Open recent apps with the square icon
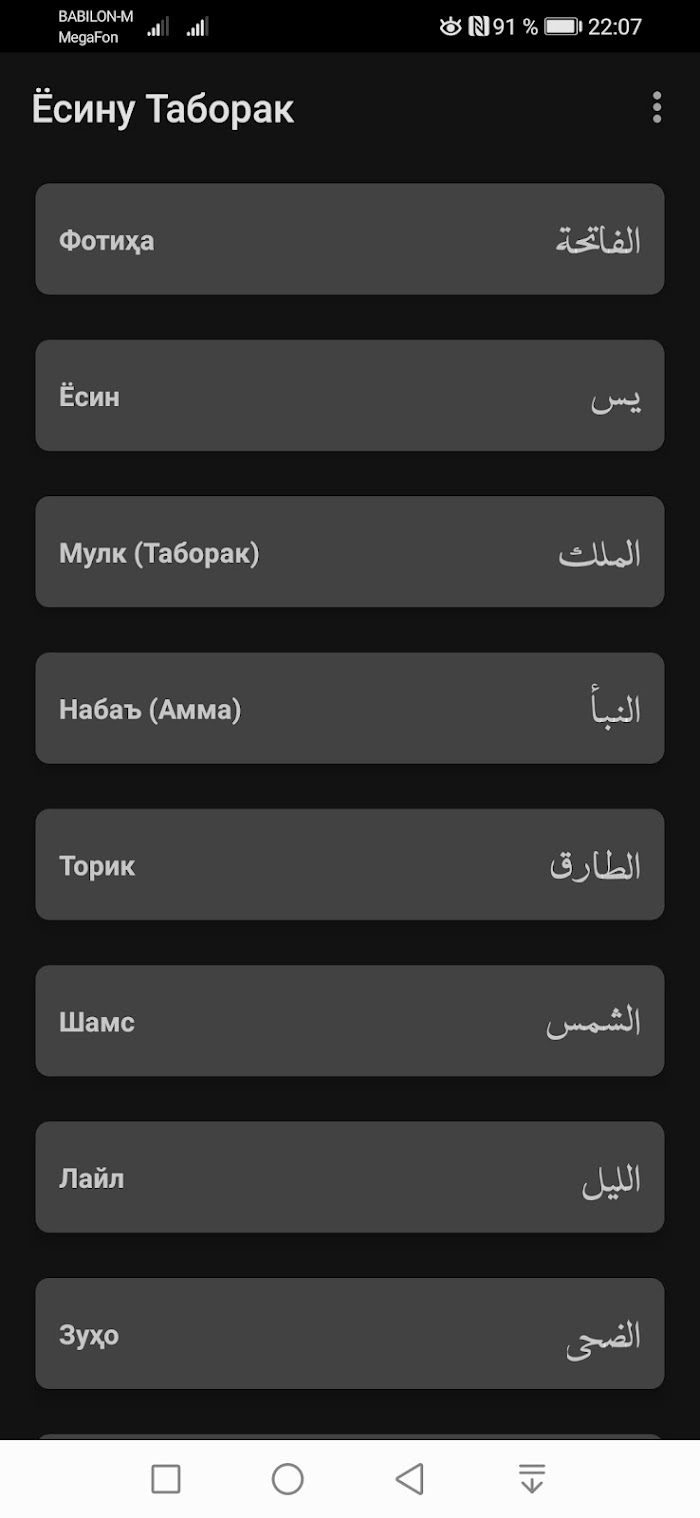The image size is (700, 1518). [166, 1478]
